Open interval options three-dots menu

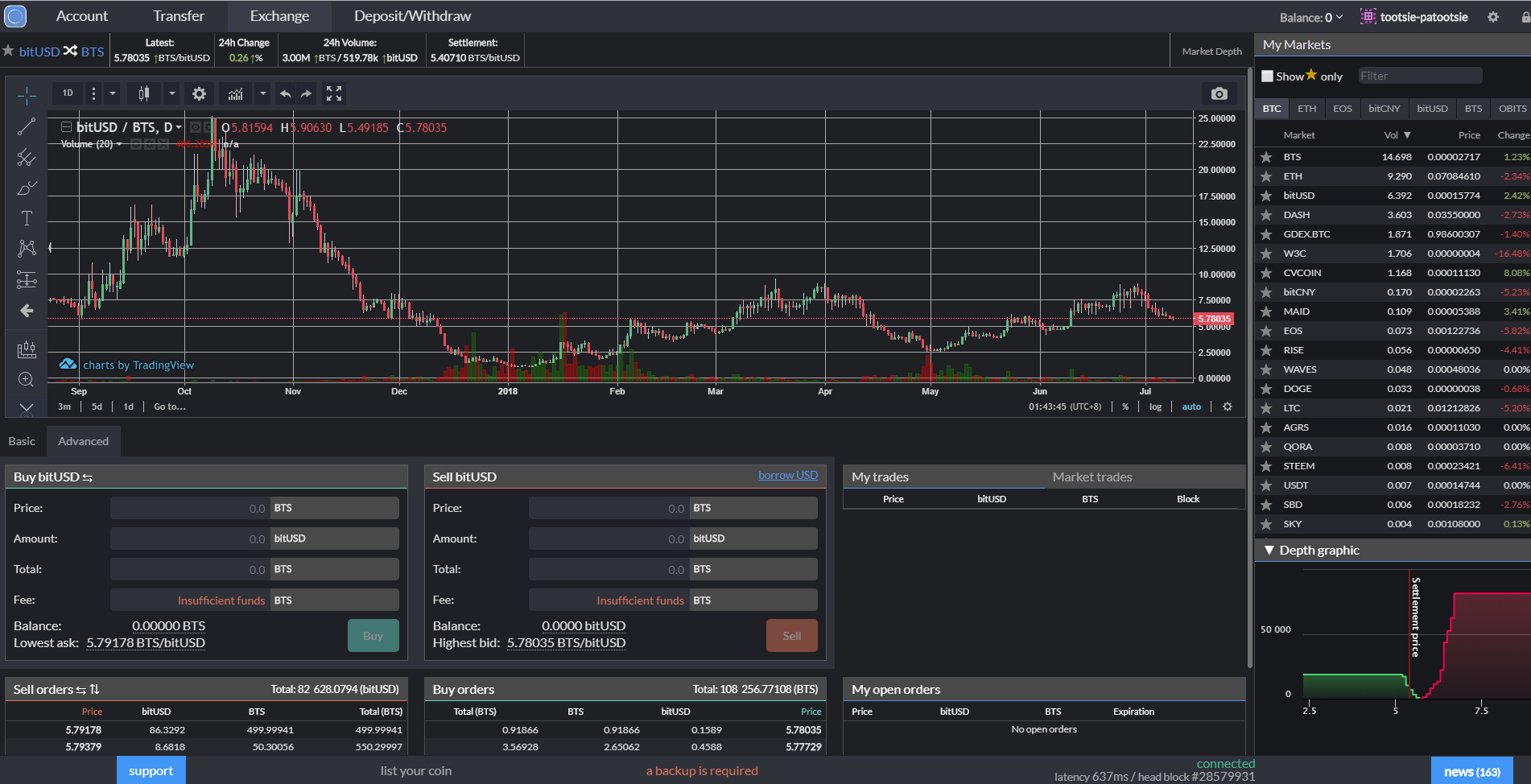click(93, 93)
